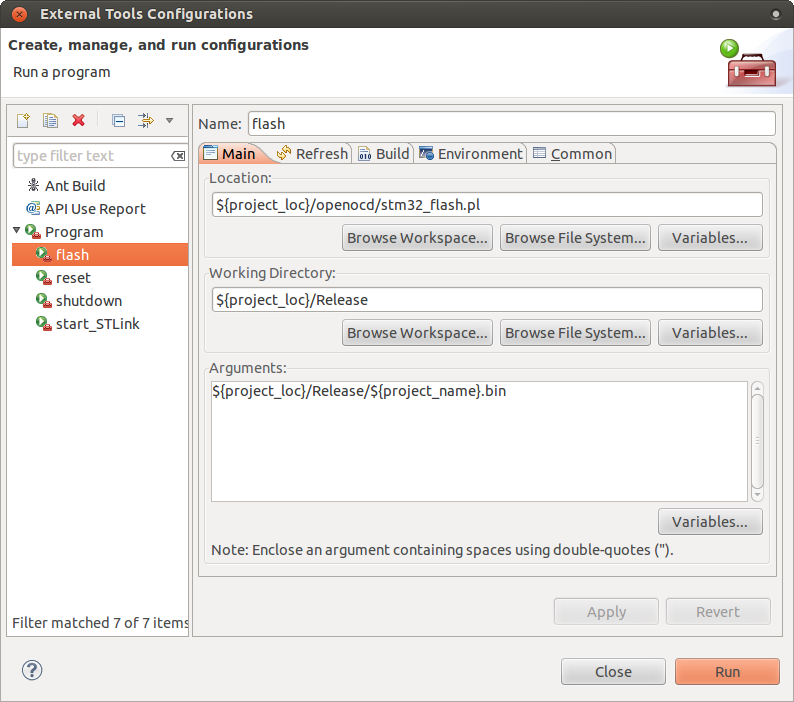
Task: Switch to the Environment tab
Action: click(x=470, y=153)
